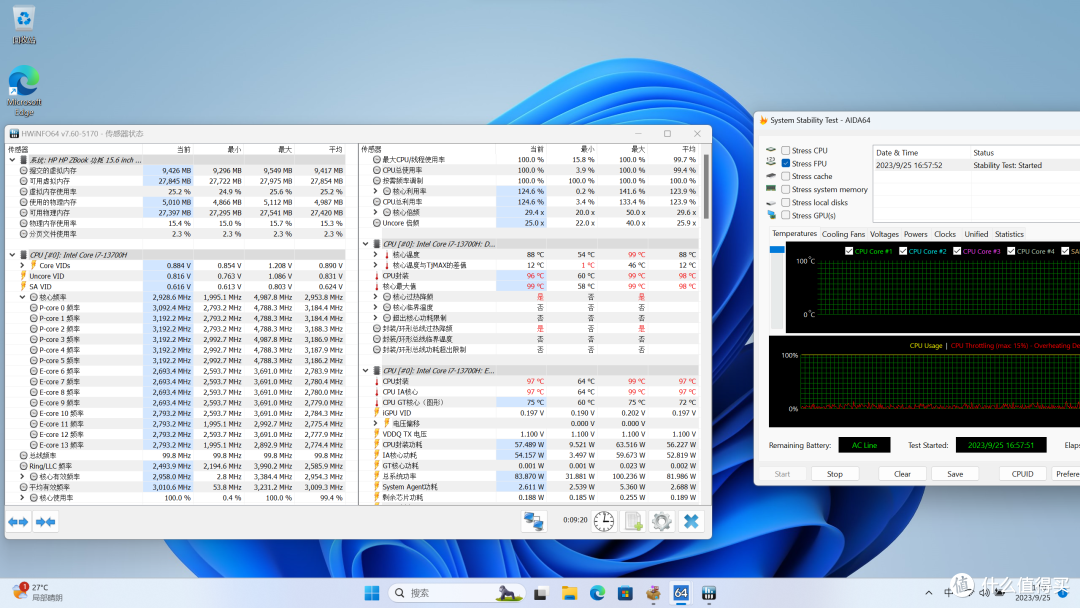Click HWiNFO shrink columns arrows icon
This screenshot has width=1080, height=608.
(x=45, y=522)
